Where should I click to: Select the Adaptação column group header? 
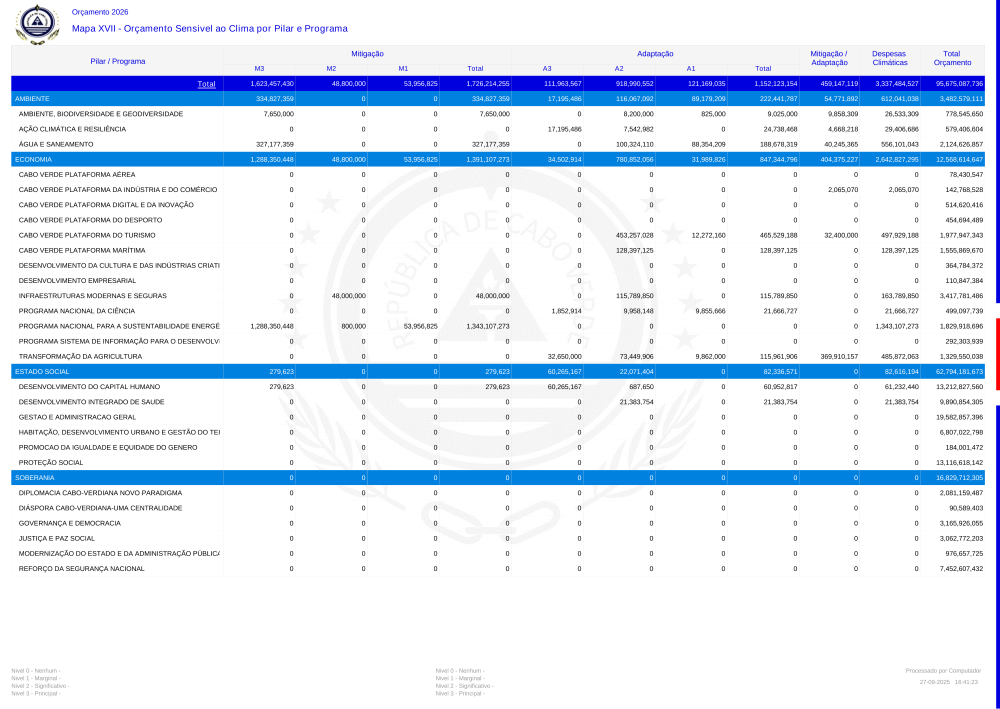[655, 53]
